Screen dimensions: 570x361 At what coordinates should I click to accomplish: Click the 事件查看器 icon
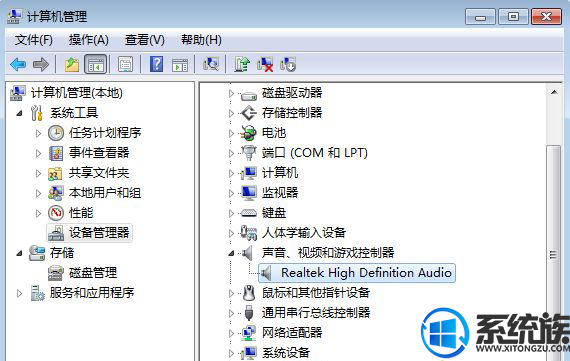coord(56,153)
